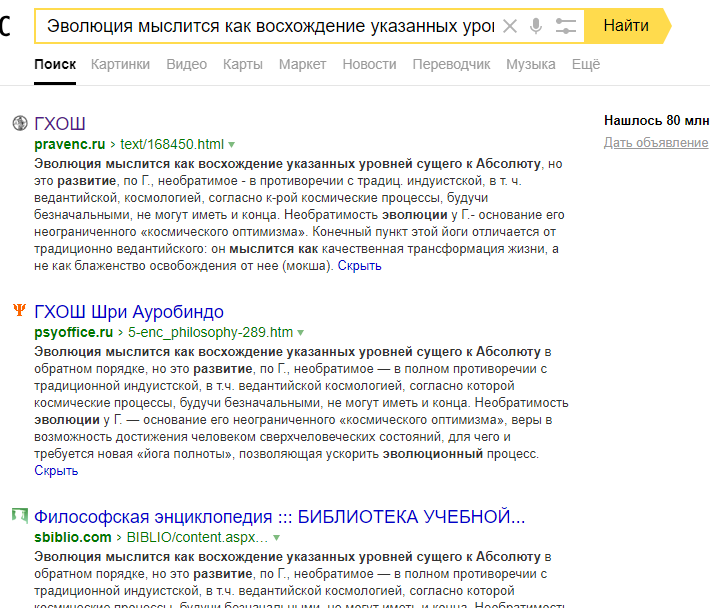Clear the search query with the X icon
Screen dimensions: 710x608
510,26
